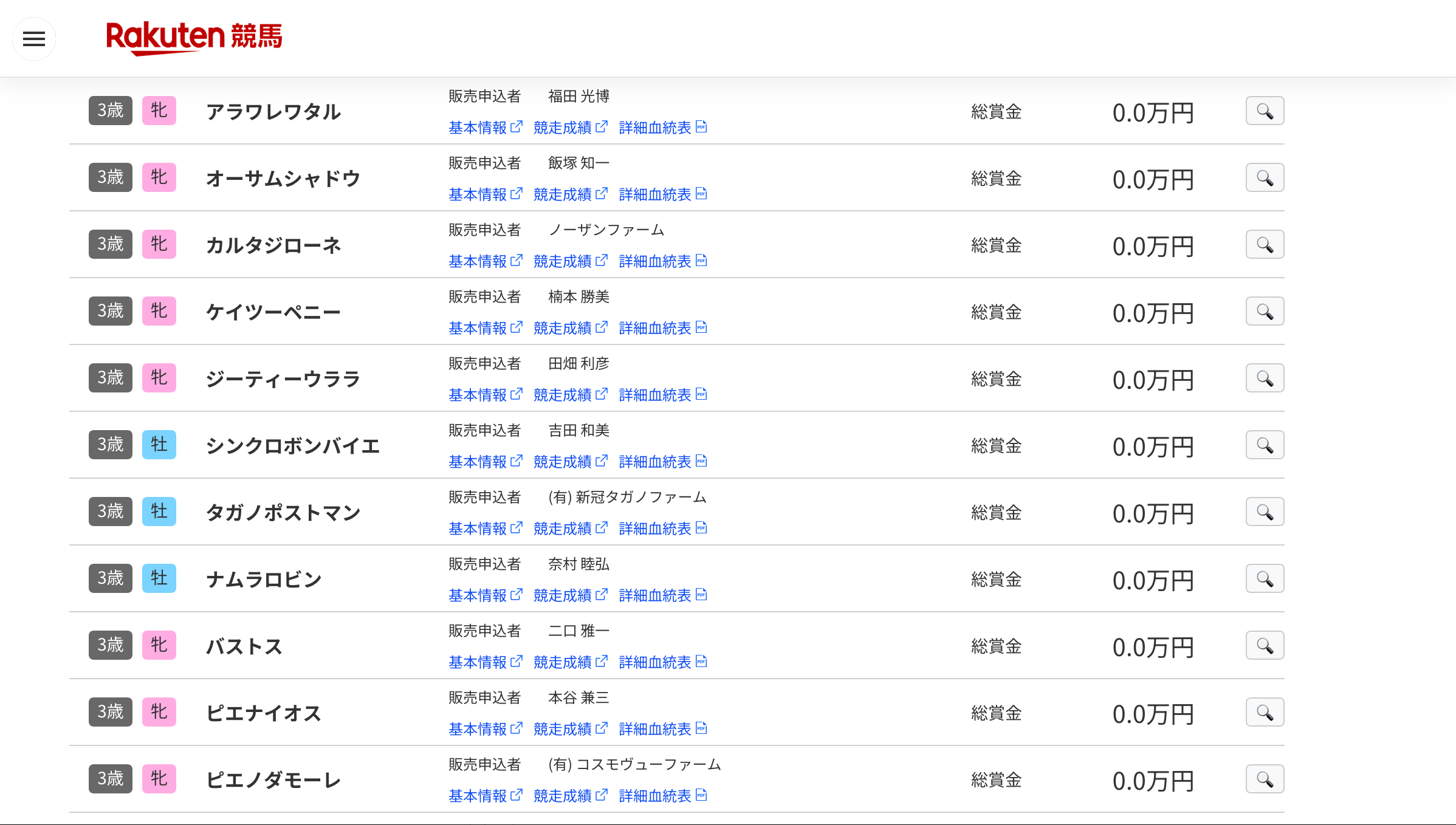Open 詳細血統表 PDF for オーサムシャドウ
This screenshot has height=825, width=1456.
(x=663, y=194)
